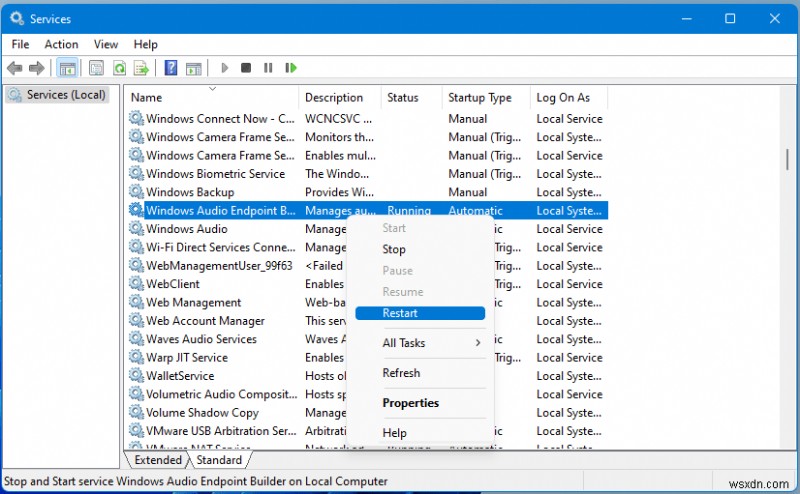Screen dimensions: 800x494
Task: Click the Forward arrow toolbar icon
Action: tap(37, 67)
